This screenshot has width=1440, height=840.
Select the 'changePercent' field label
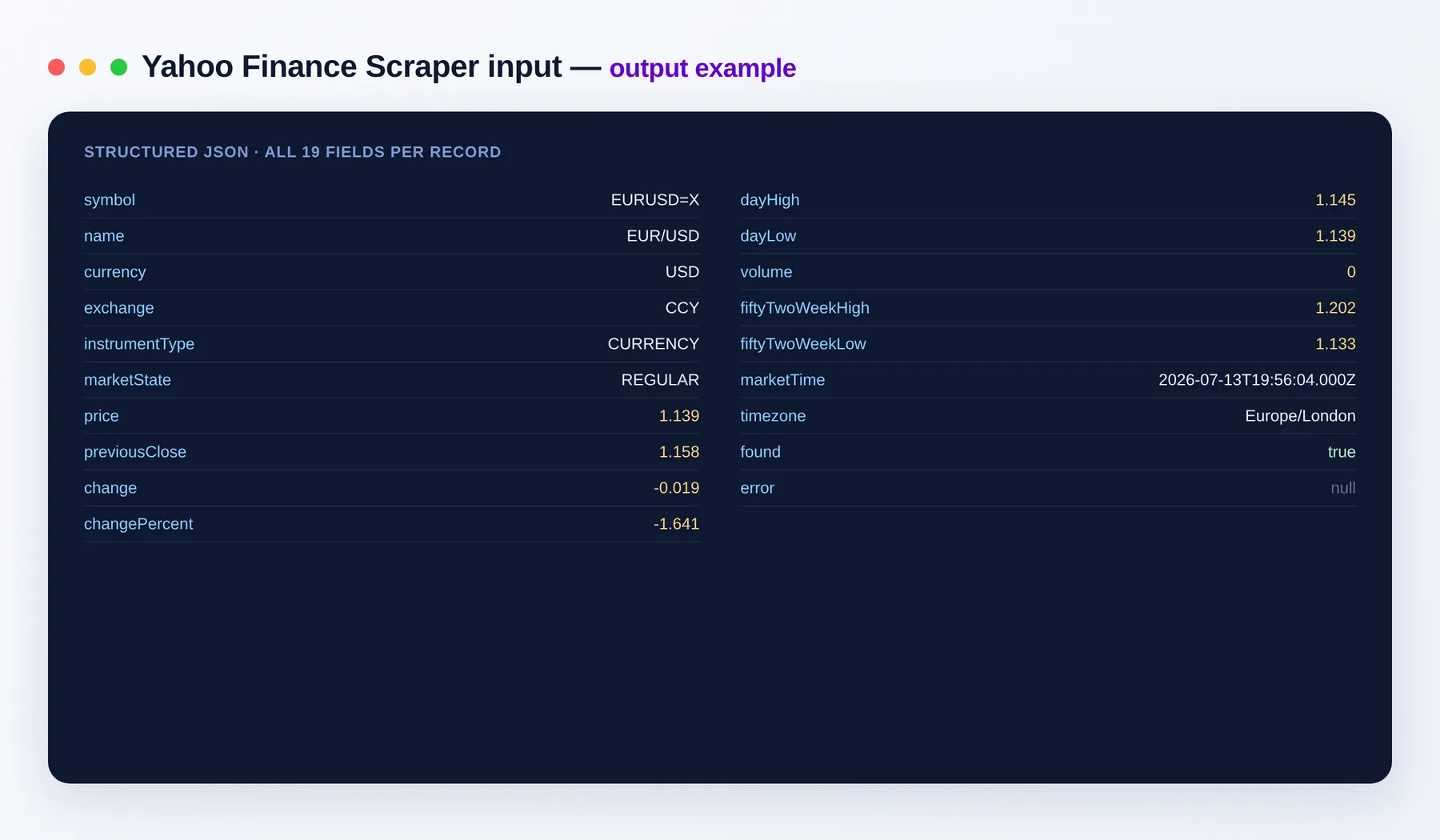click(x=138, y=524)
